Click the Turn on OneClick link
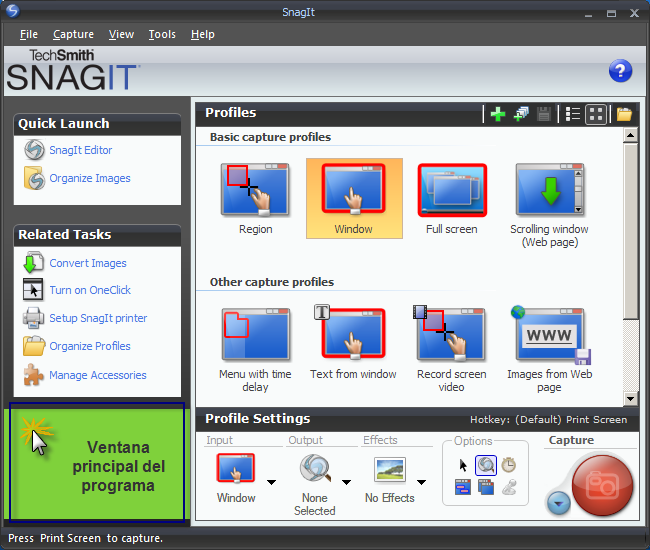Viewport: 650px width, 550px height. [x=90, y=290]
